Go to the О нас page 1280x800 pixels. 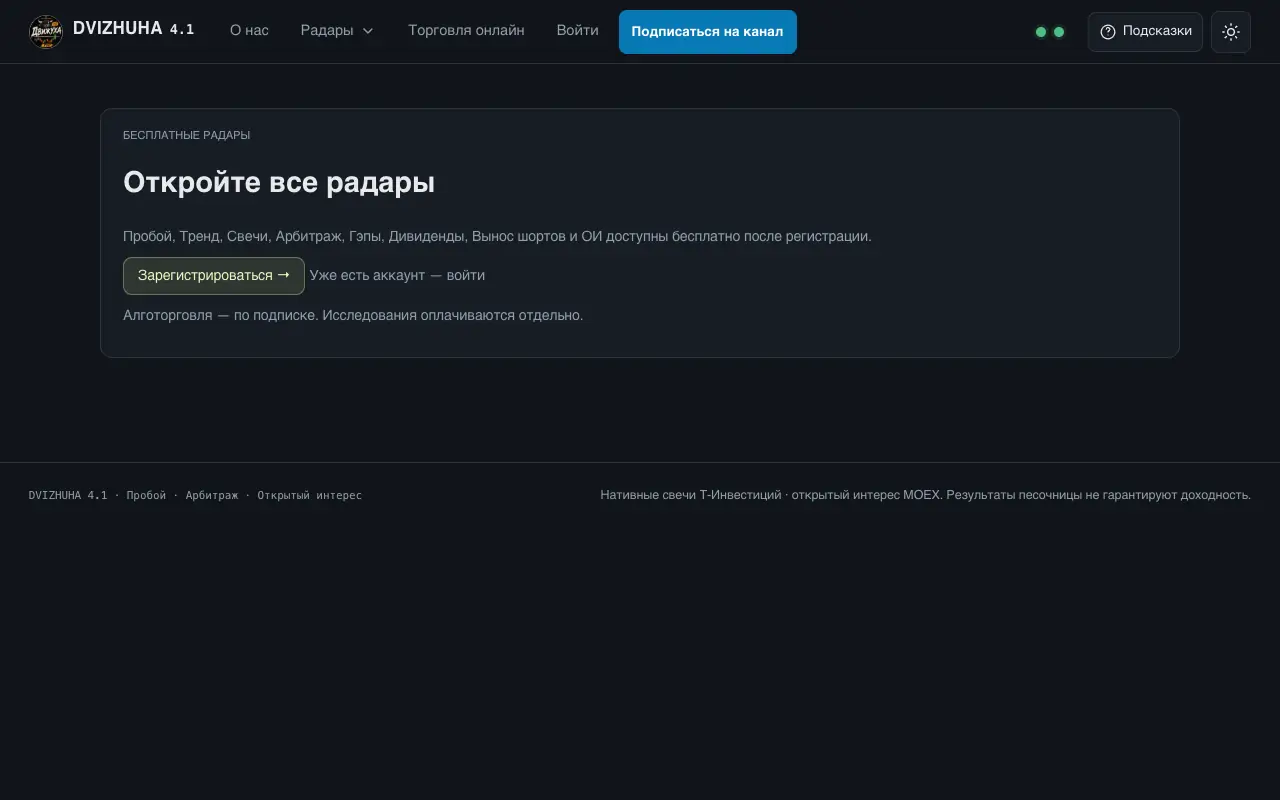pos(249,31)
